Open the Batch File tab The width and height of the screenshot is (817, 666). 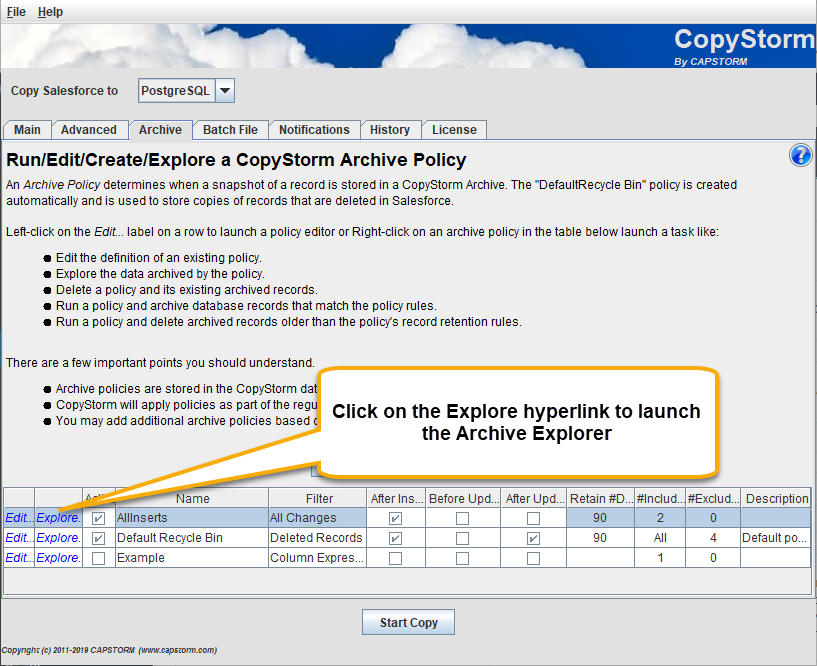pos(230,130)
